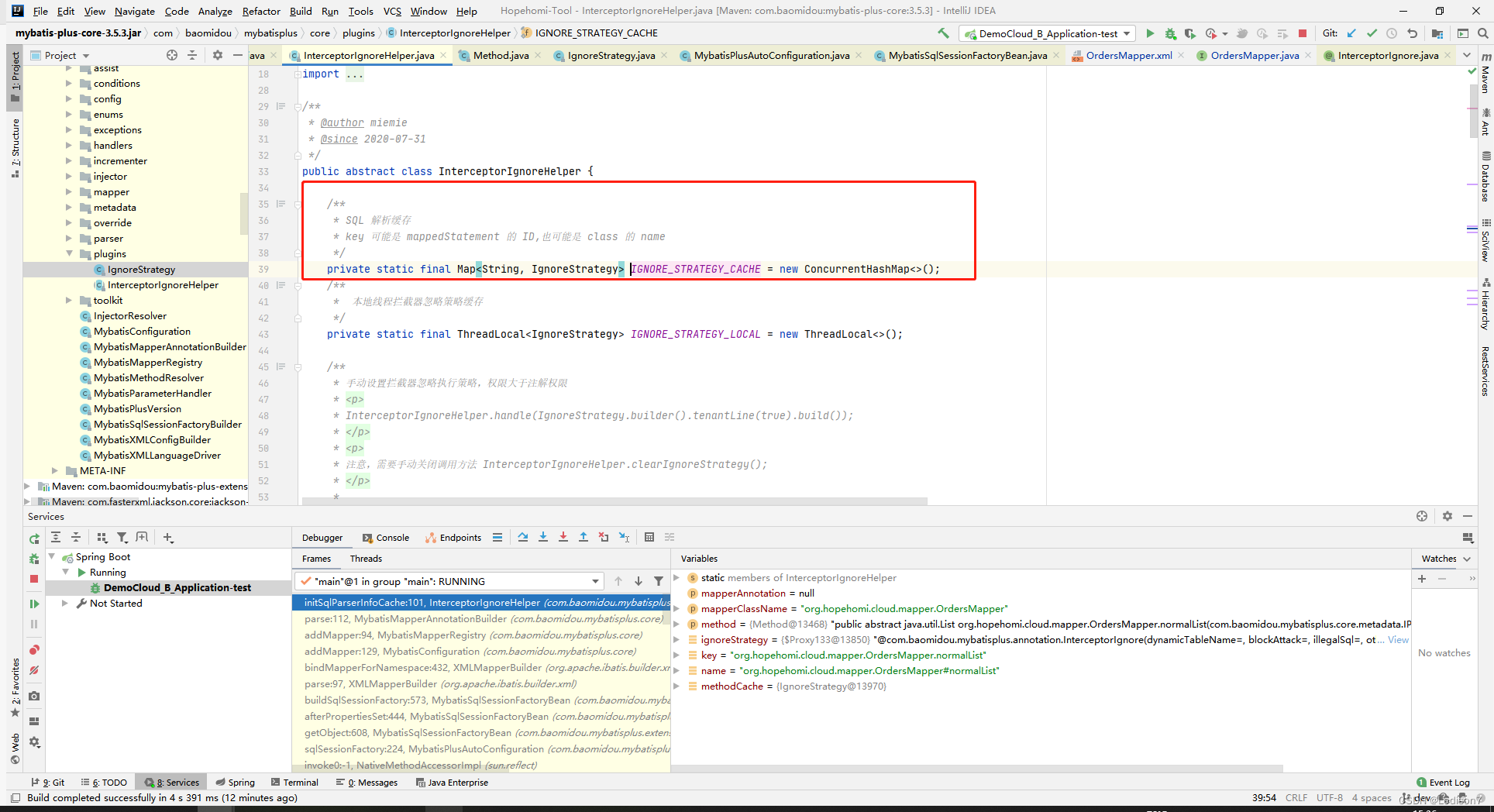Run DemoCloud_B_Application-test with green play icon
1494x812 pixels.
[x=1150, y=33]
